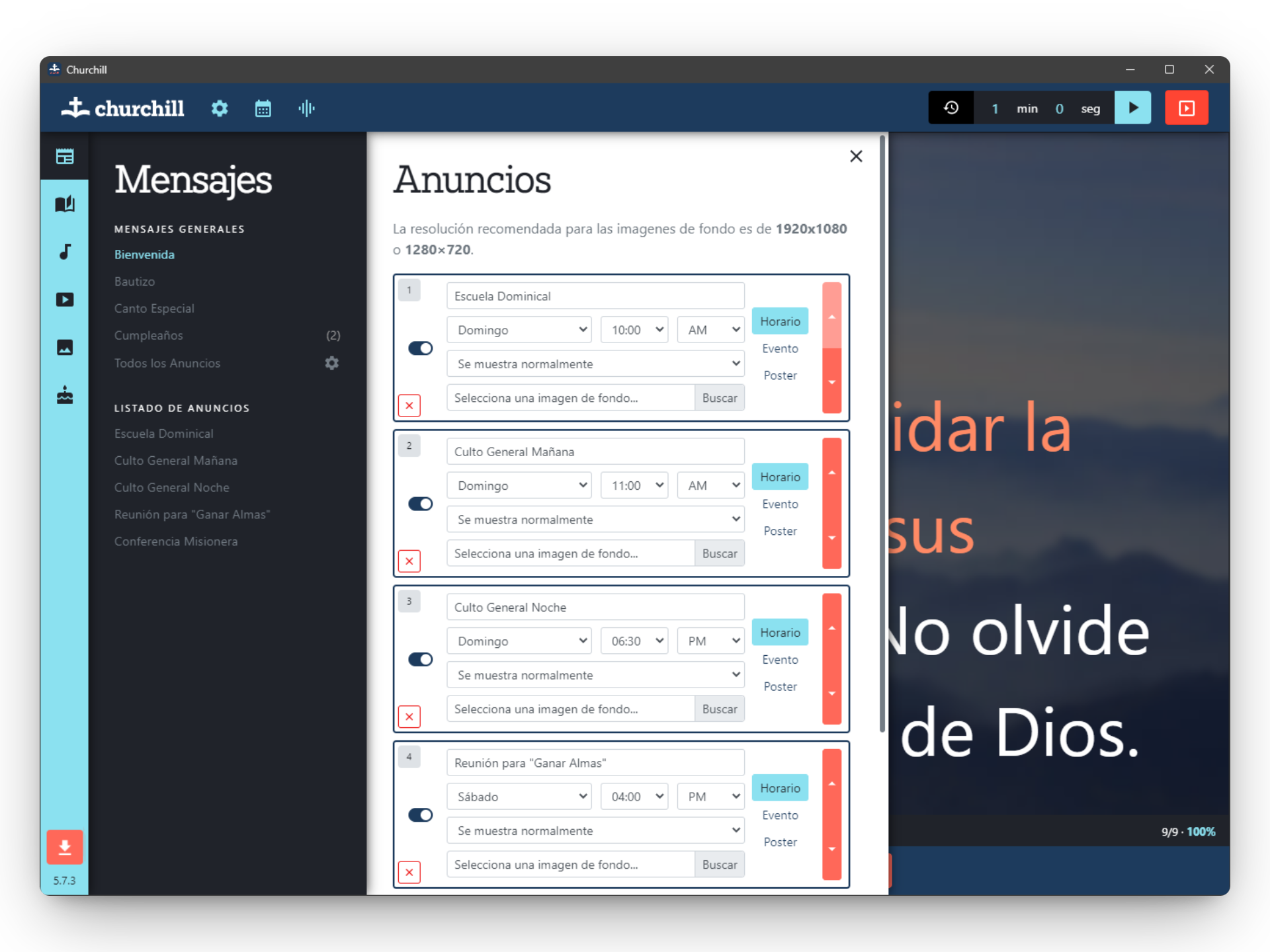Open the 06:30 time dropdown
Viewport: 1270px width, 952px height.
pyautogui.click(x=634, y=641)
